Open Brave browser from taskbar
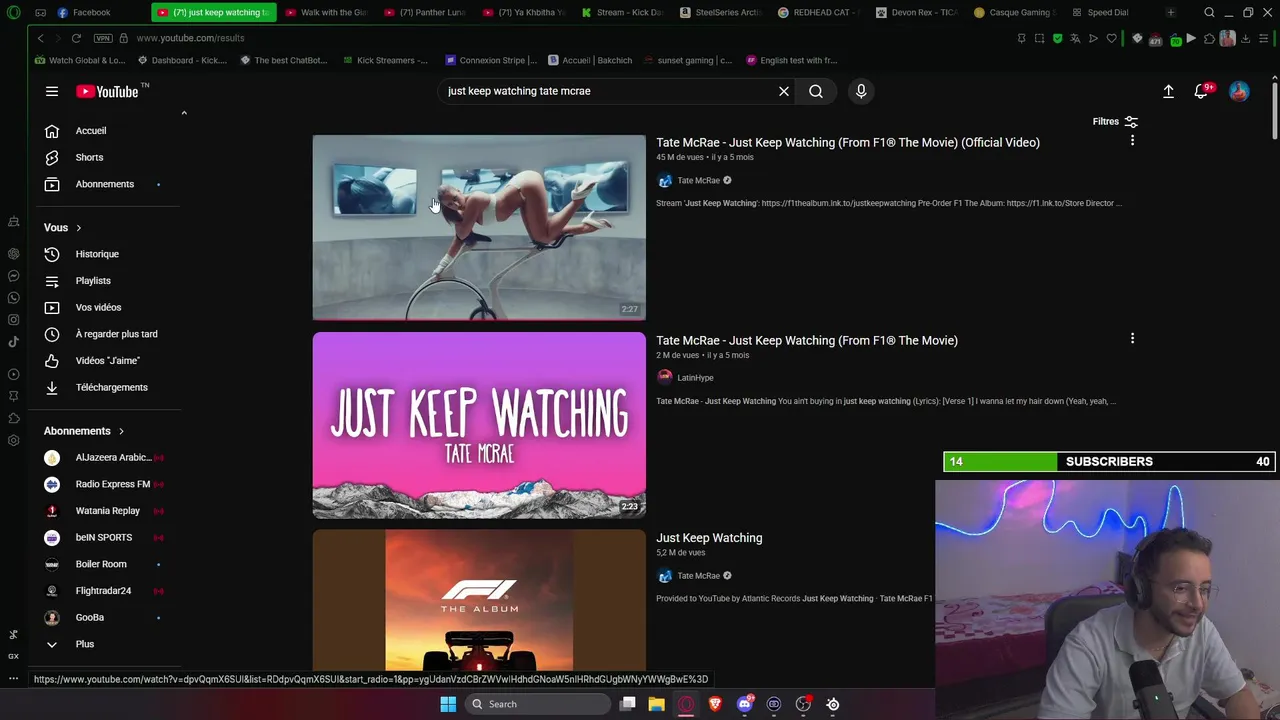 715,704
